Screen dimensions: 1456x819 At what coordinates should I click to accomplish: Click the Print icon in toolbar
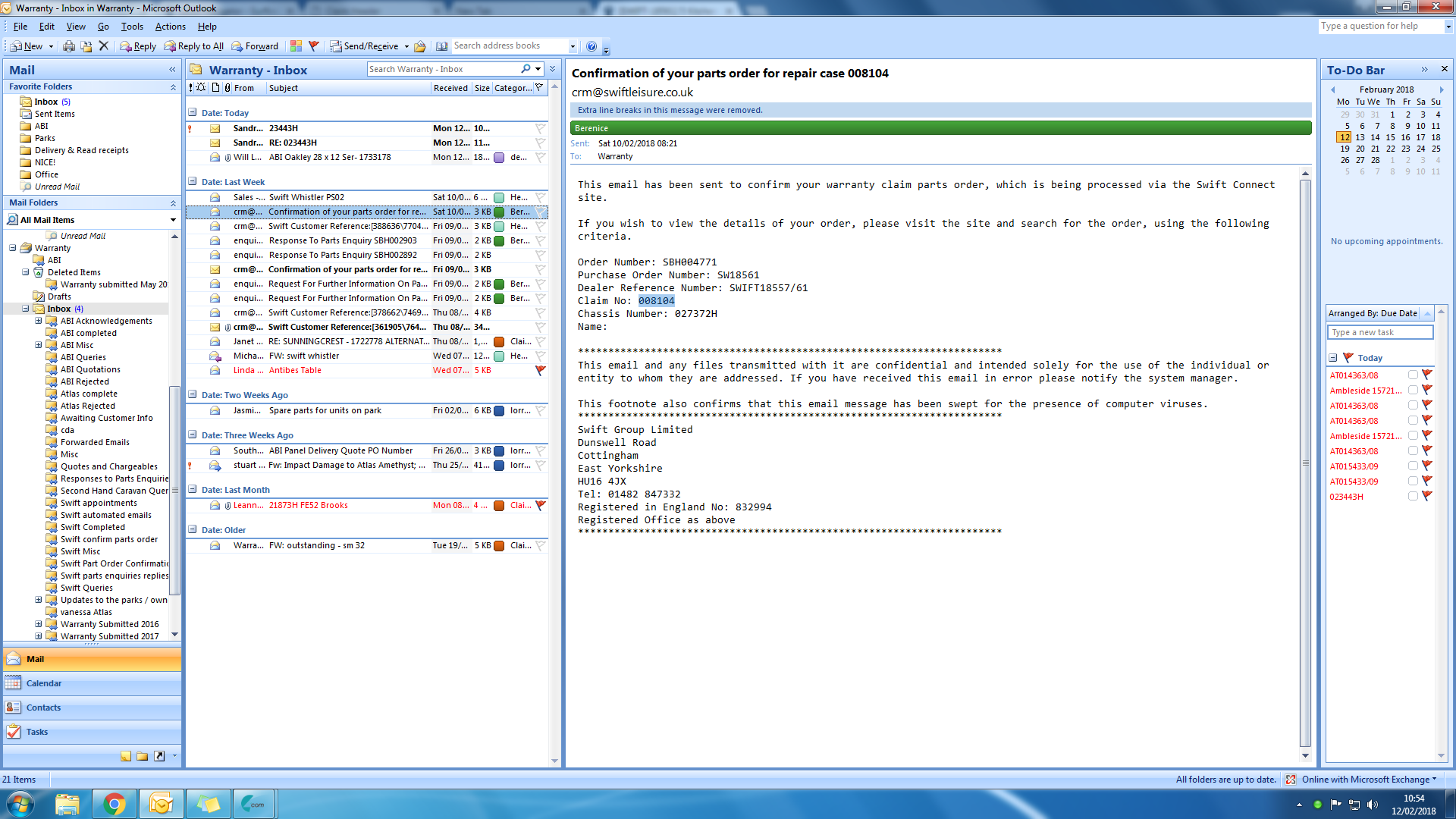pos(69,46)
